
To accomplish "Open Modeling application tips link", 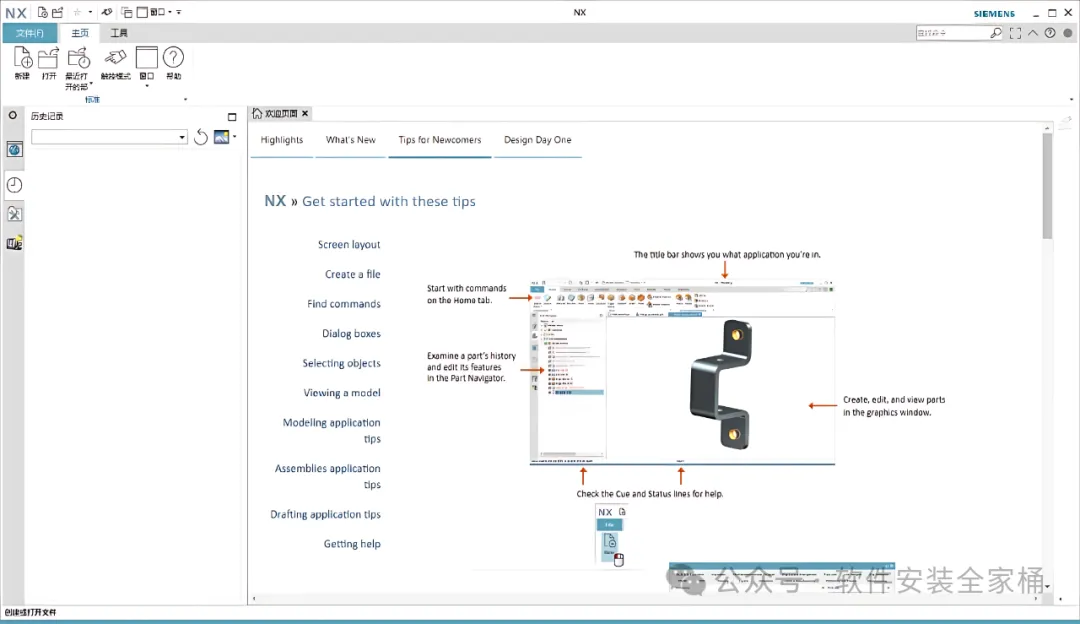I will pos(331,430).
